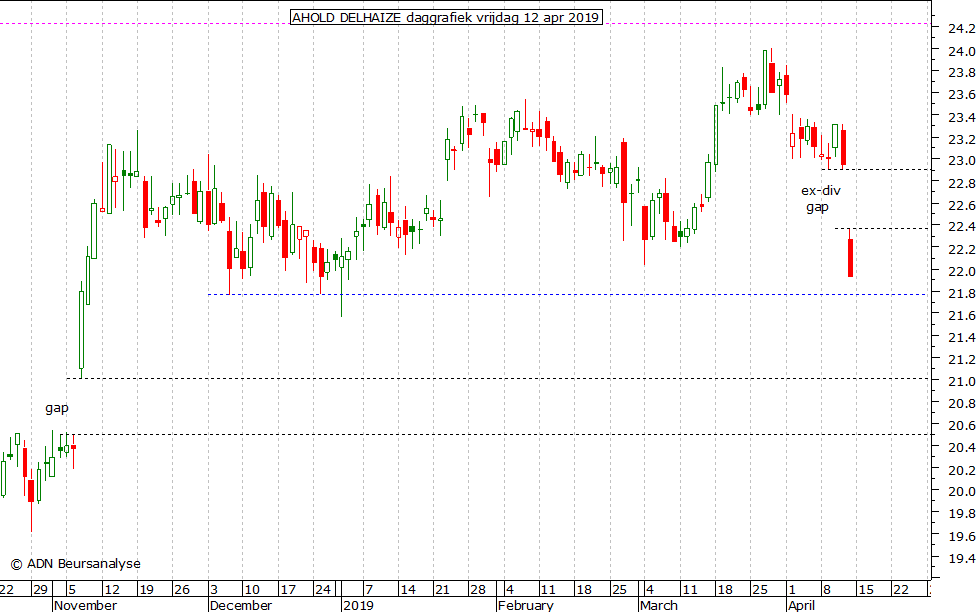Select the 20.0 price axis value
979x612 pixels.
pyautogui.click(x=962, y=491)
